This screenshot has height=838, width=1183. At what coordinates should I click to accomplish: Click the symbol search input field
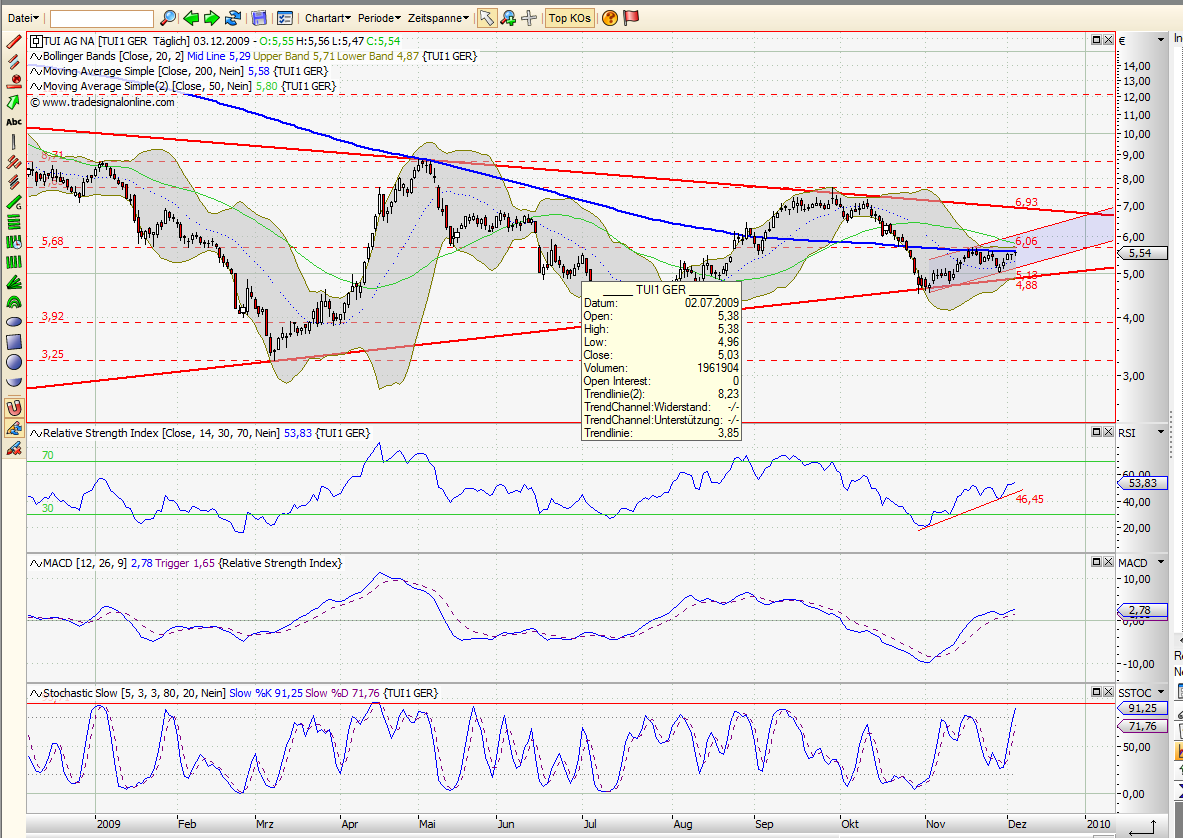[x=102, y=18]
